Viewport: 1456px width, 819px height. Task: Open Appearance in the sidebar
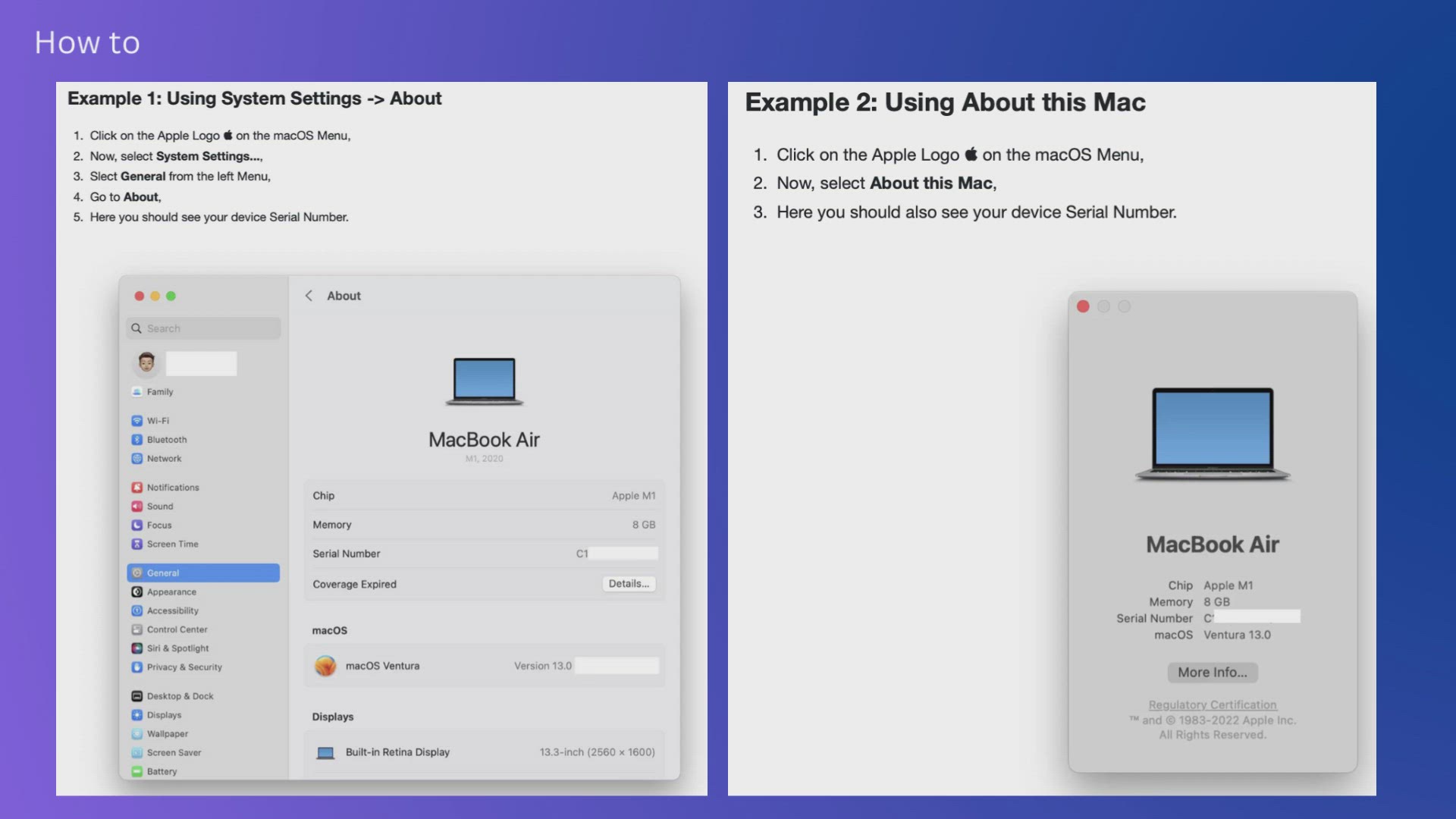(x=171, y=592)
